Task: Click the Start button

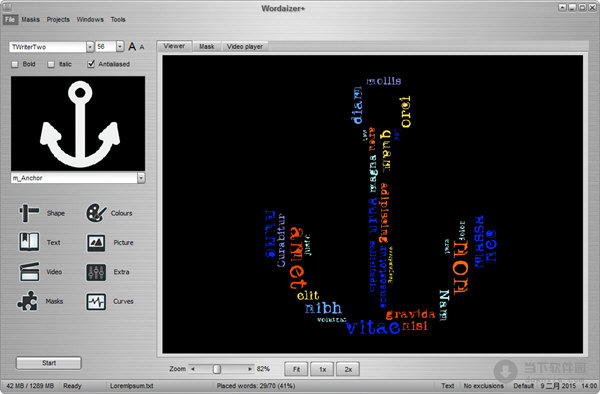Action: (49, 363)
